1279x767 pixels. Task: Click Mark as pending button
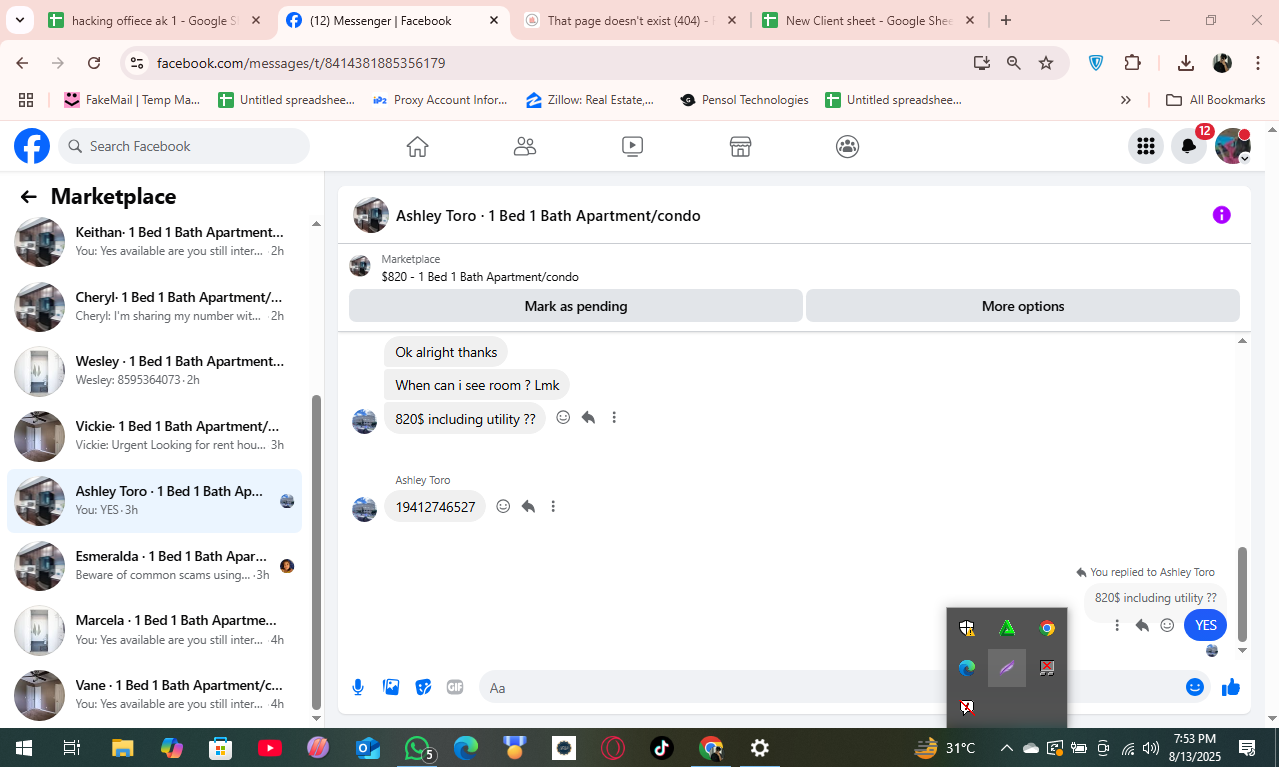576,306
